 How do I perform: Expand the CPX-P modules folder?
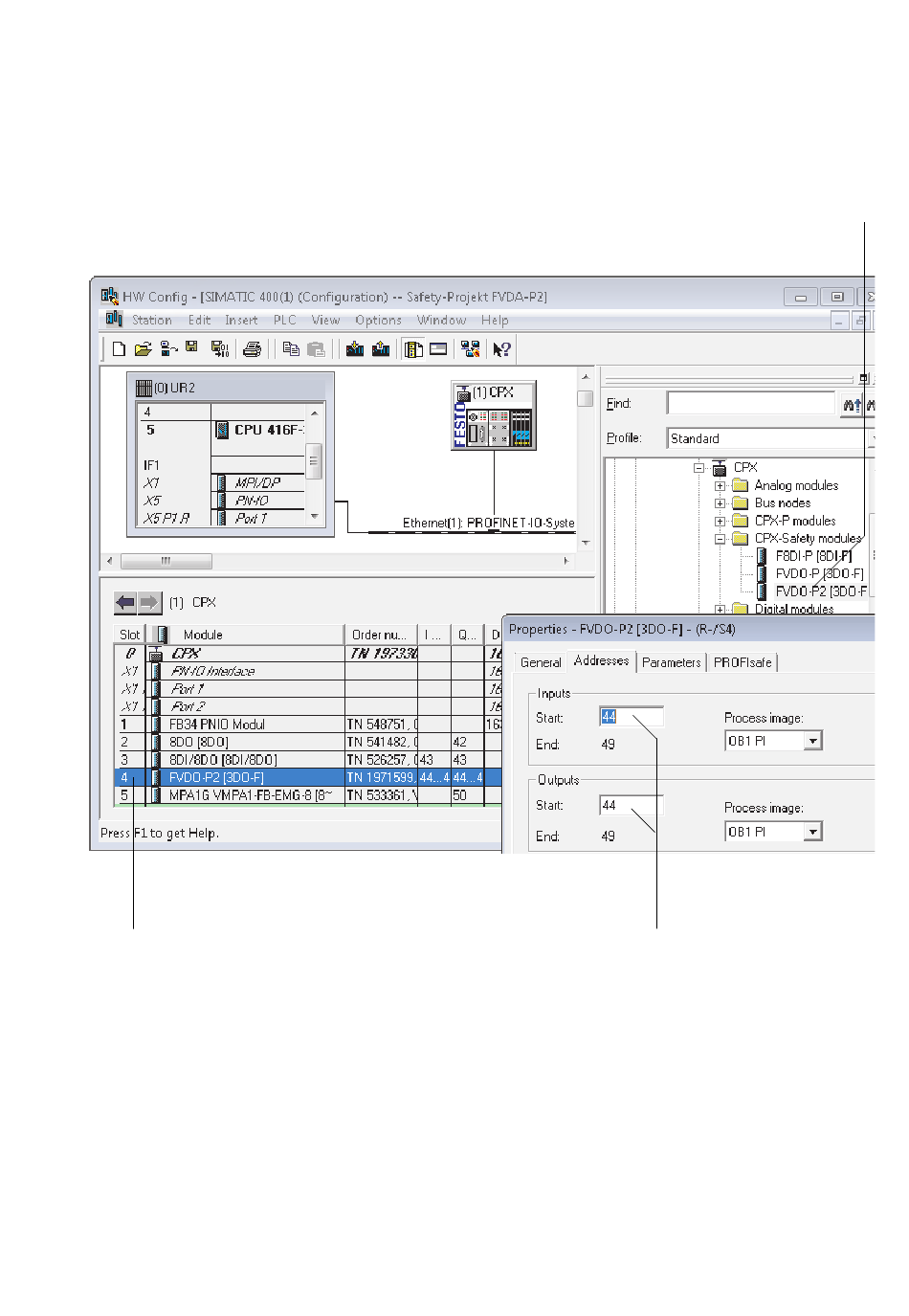click(721, 522)
